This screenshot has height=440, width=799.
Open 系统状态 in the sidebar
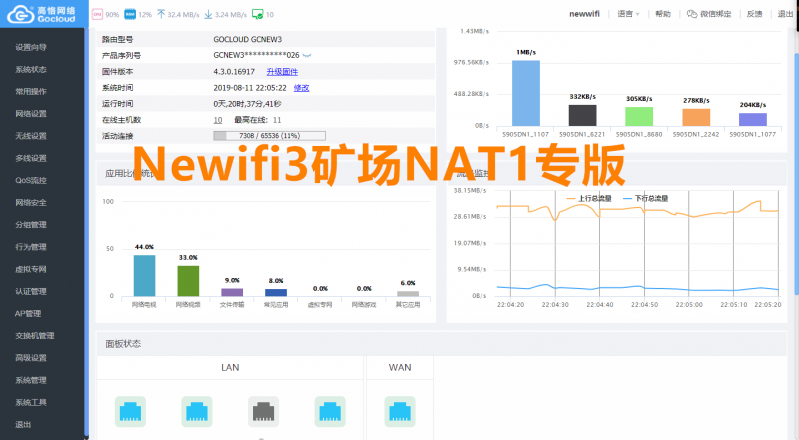pyautogui.click(x=31, y=69)
